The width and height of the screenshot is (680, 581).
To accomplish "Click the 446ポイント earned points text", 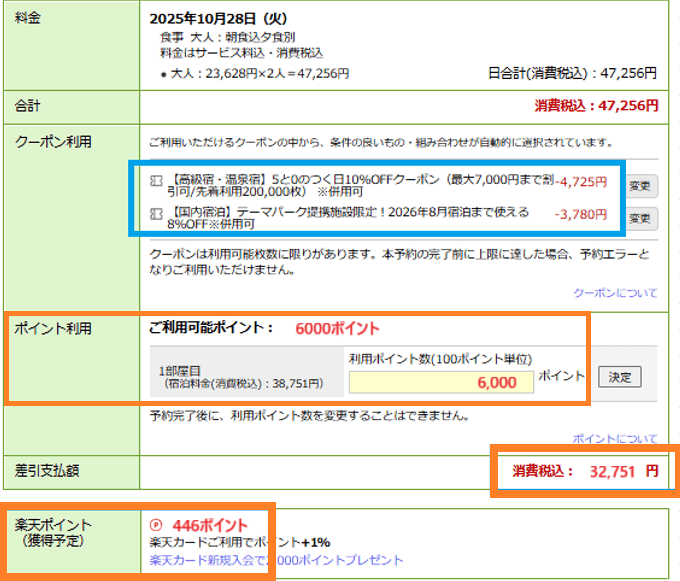I will click(210, 525).
